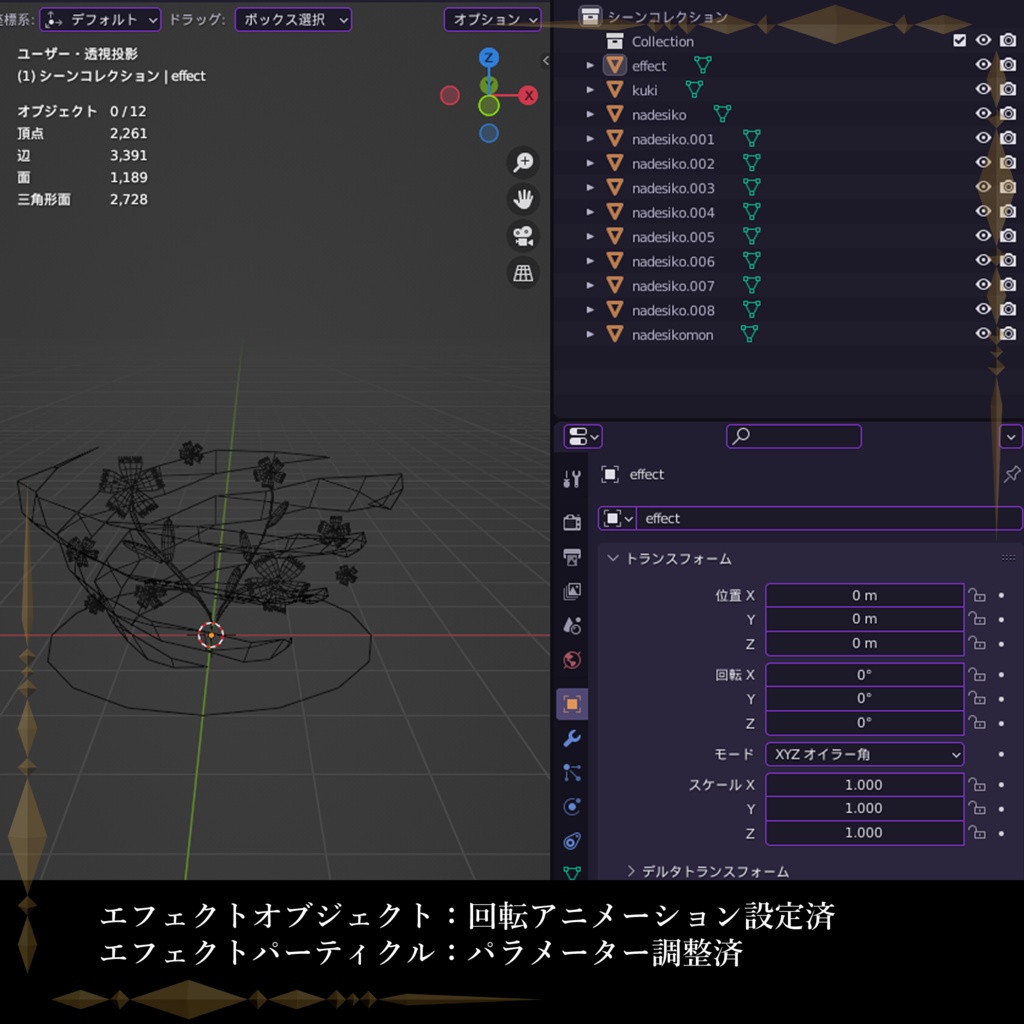
Task: Open the Output properties tab
Action: tap(572, 556)
